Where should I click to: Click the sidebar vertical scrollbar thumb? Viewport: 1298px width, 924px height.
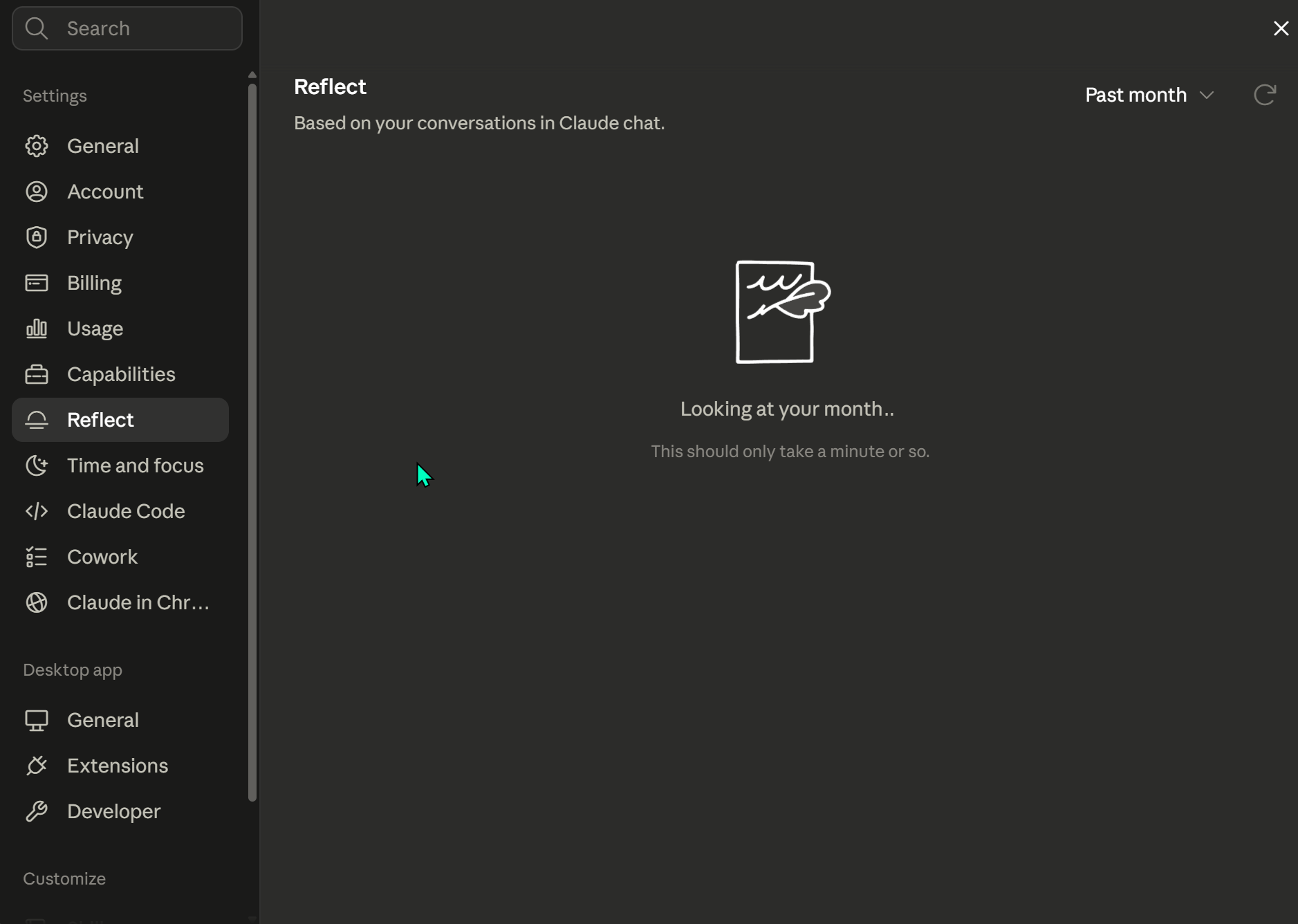point(252,443)
